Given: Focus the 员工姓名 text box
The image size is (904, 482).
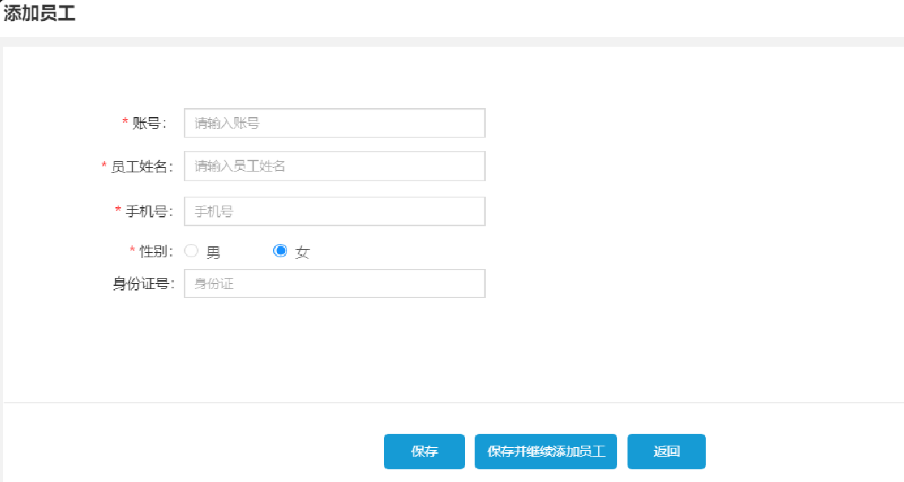Looking at the screenshot, I should coord(334,166).
